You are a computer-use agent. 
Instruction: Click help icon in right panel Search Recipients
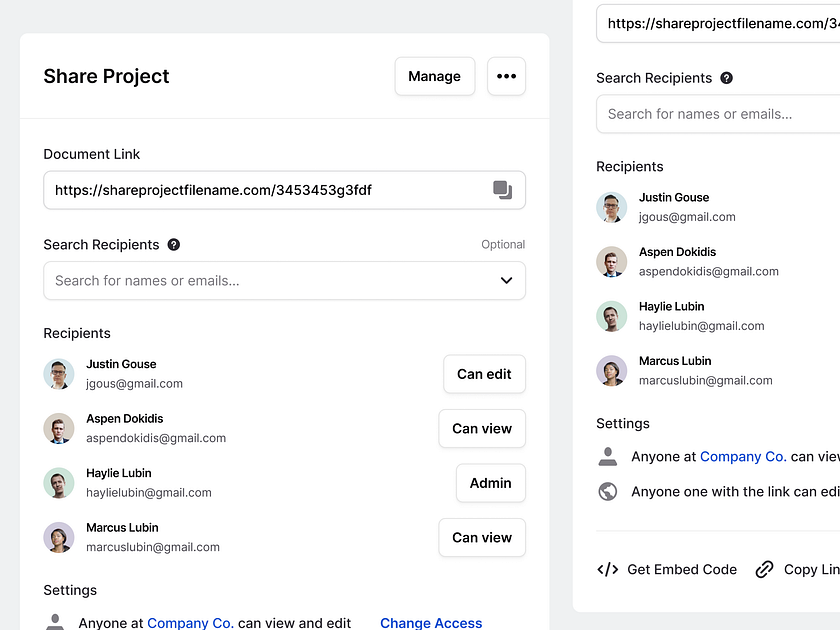pyautogui.click(x=727, y=78)
